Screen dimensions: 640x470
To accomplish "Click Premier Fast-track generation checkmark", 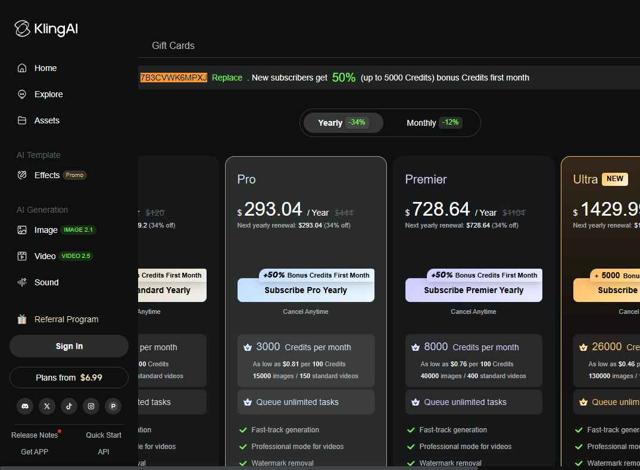I will pos(411,430).
